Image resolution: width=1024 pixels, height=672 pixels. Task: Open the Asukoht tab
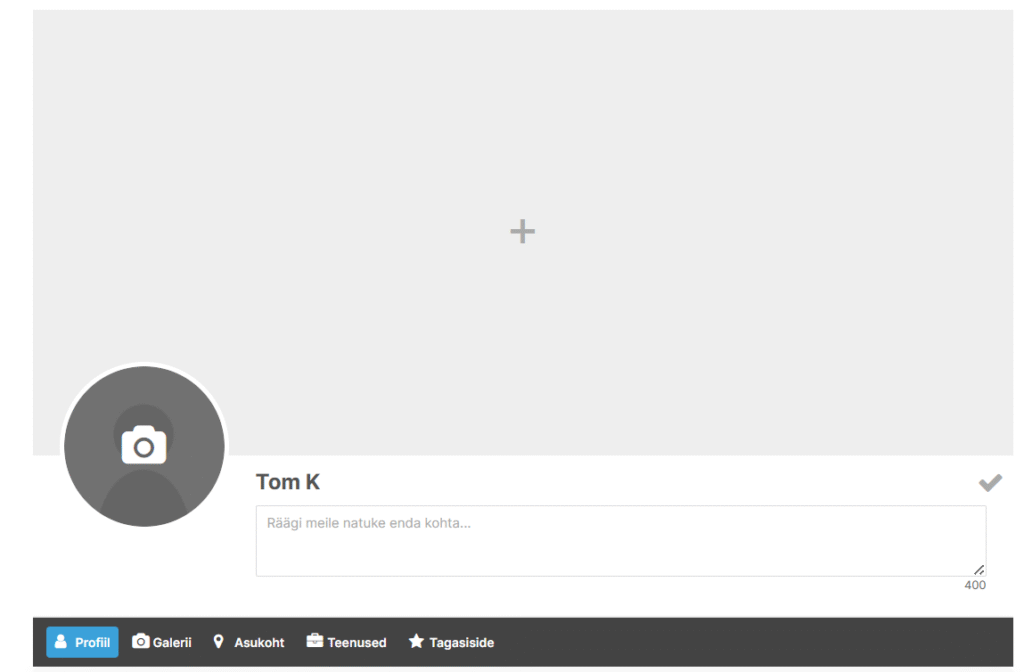(x=249, y=642)
